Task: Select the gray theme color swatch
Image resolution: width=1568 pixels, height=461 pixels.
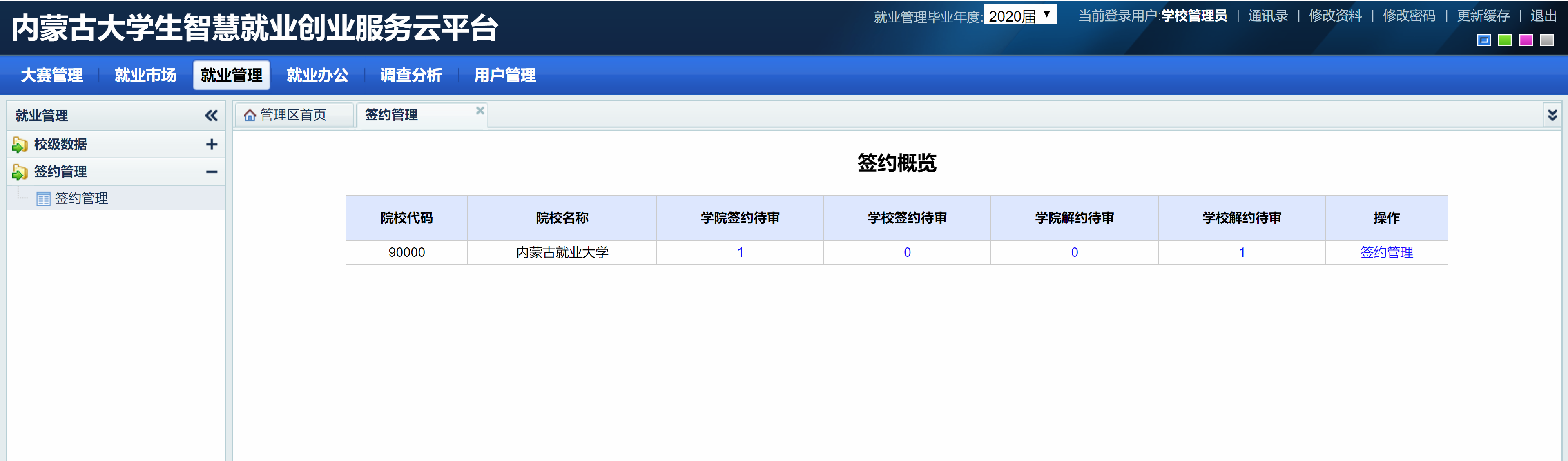Action: pos(1547,40)
